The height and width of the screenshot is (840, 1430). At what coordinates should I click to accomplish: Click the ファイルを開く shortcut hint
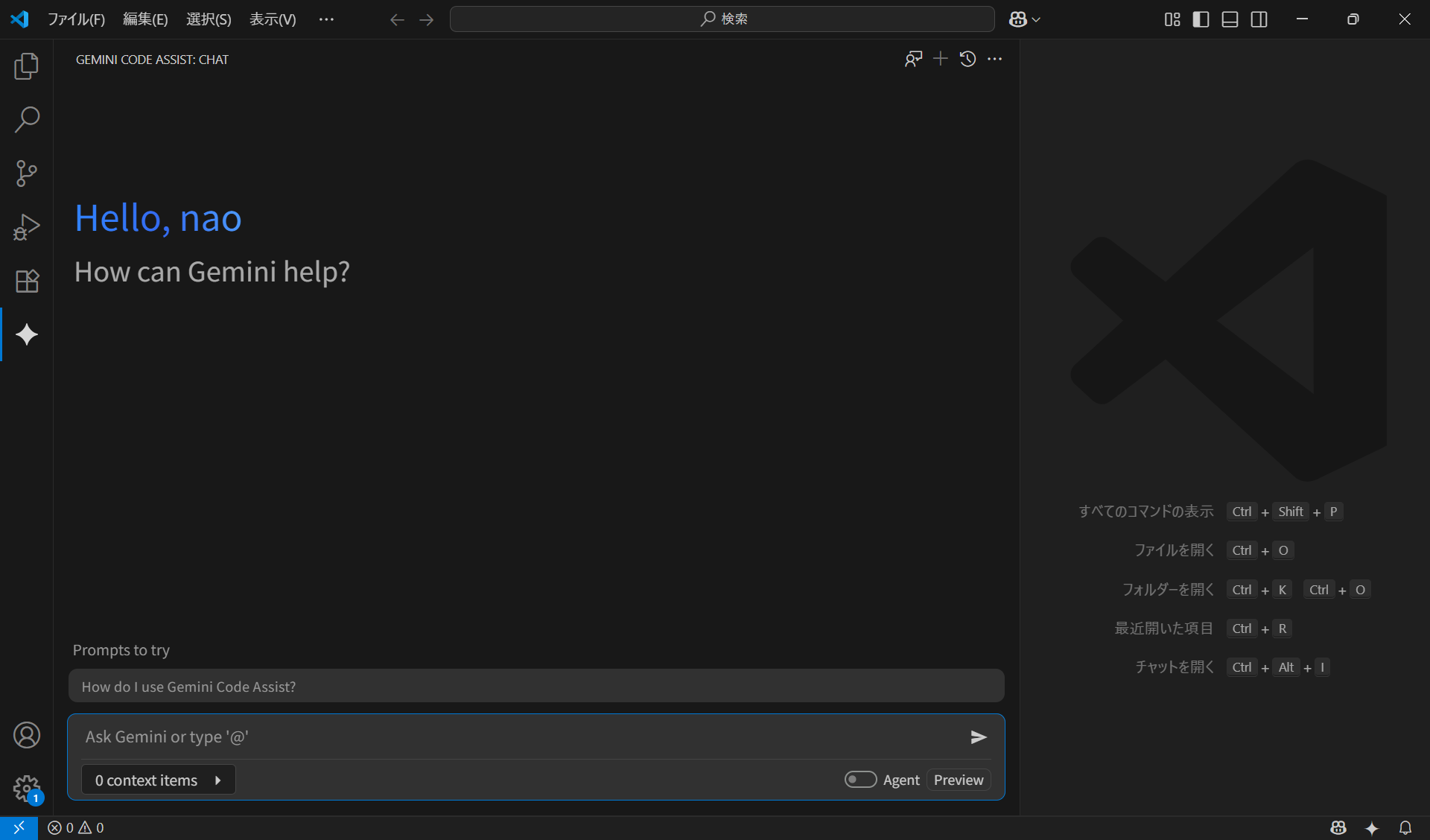1174,550
